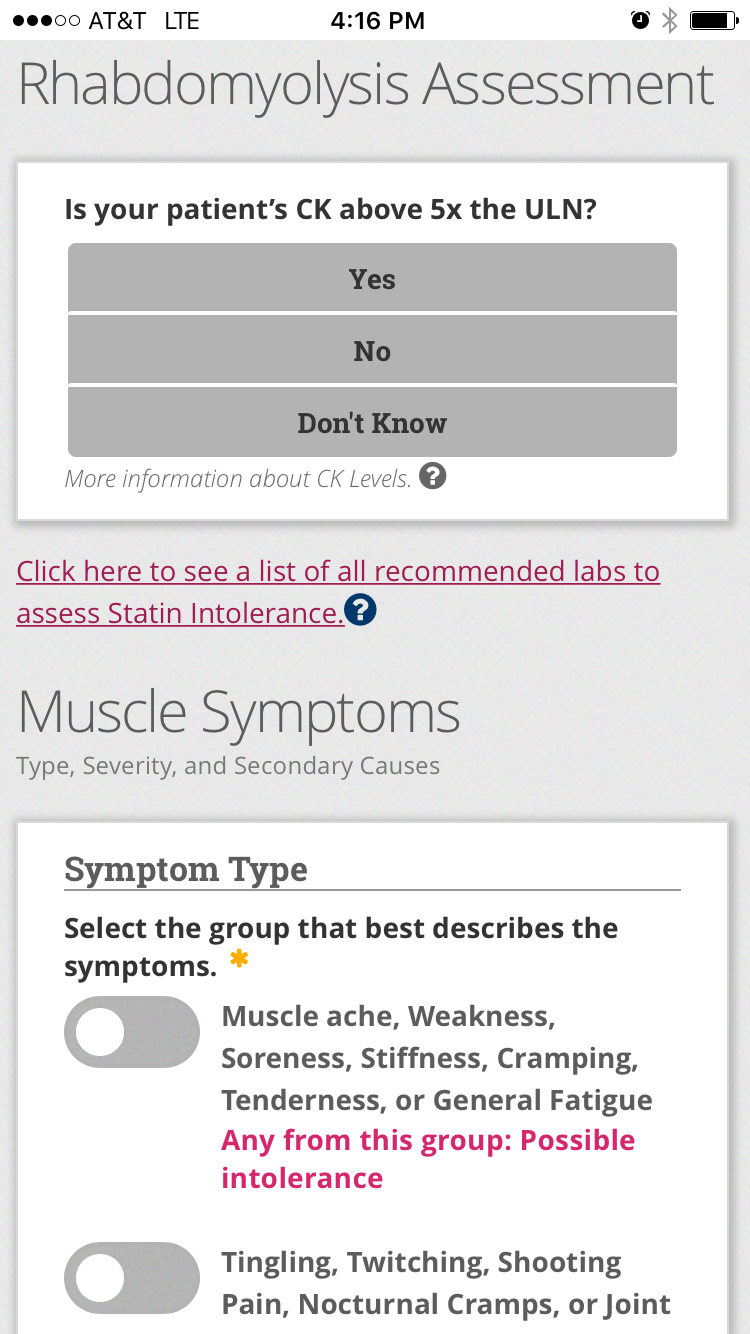Tap the Bluetooth status bar icon
Screen dimensions: 750x1334
(x=670, y=20)
